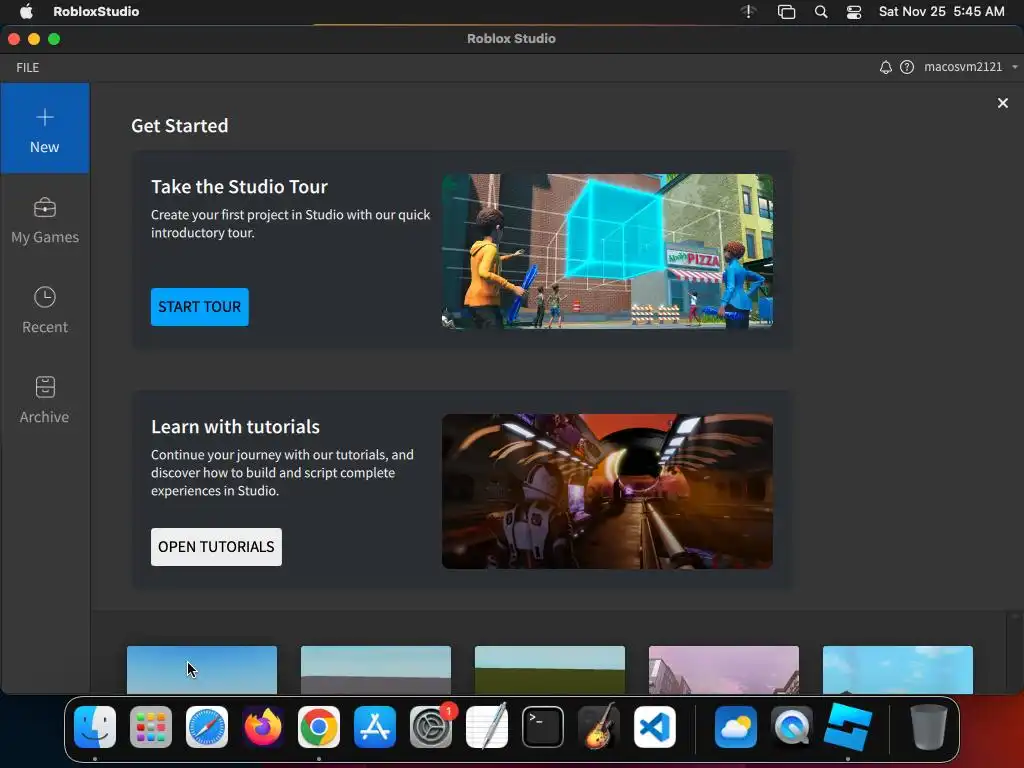The image size is (1024, 768).
Task: Open TextEdit from the Dock
Action: point(487,726)
